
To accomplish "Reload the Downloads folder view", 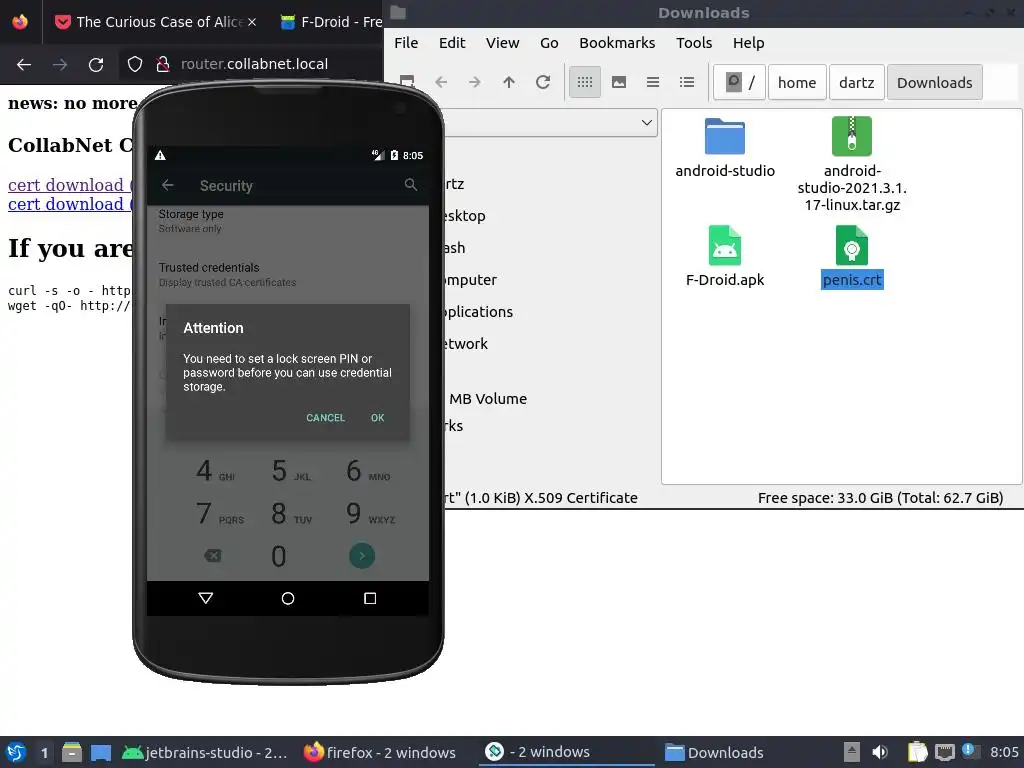I will (x=543, y=82).
